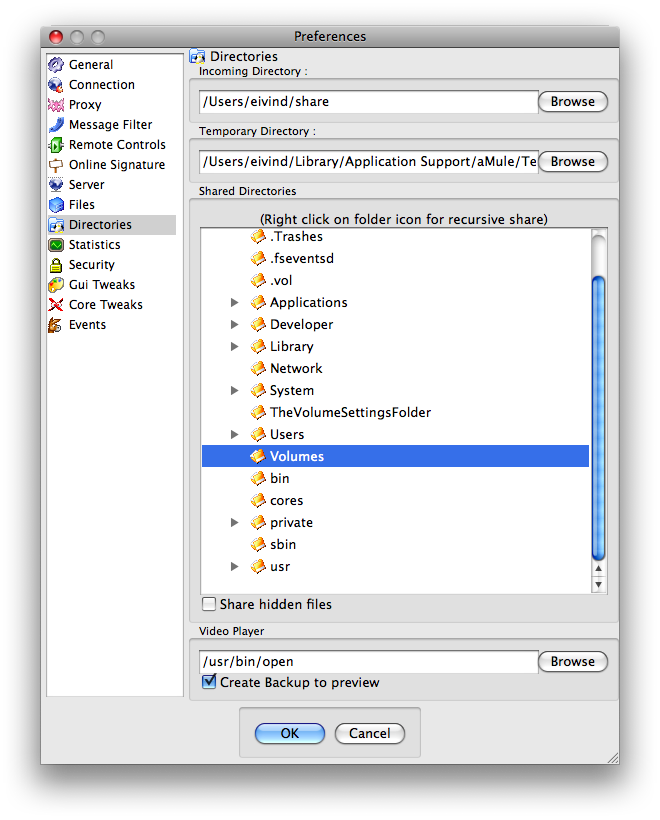This screenshot has width=660, height=820.
Task: Open the Events icon in sidebar
Action: (56, 325)
